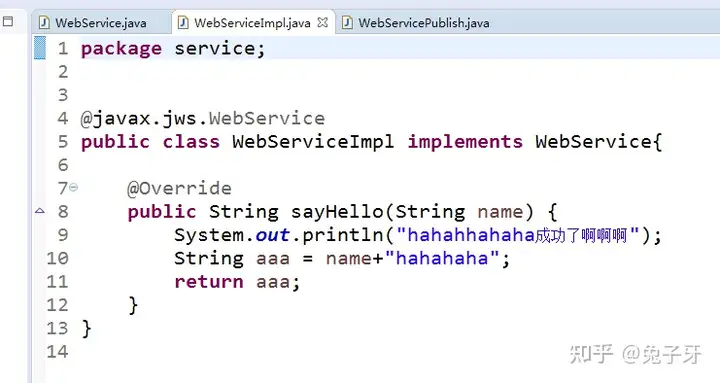Click the Java file icon on WebService.java tab
Image resolution: width=720 pixels, height=383 pixels.
[x=44, y=23]
